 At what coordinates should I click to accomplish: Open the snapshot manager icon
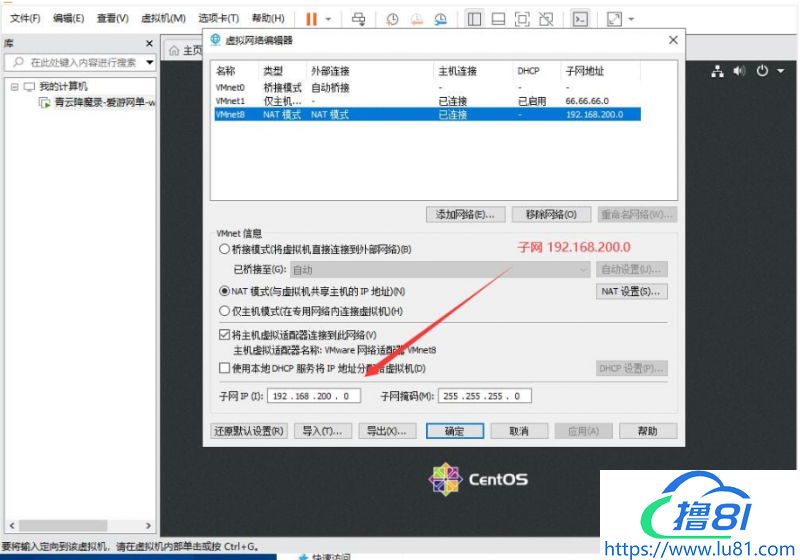440,18
